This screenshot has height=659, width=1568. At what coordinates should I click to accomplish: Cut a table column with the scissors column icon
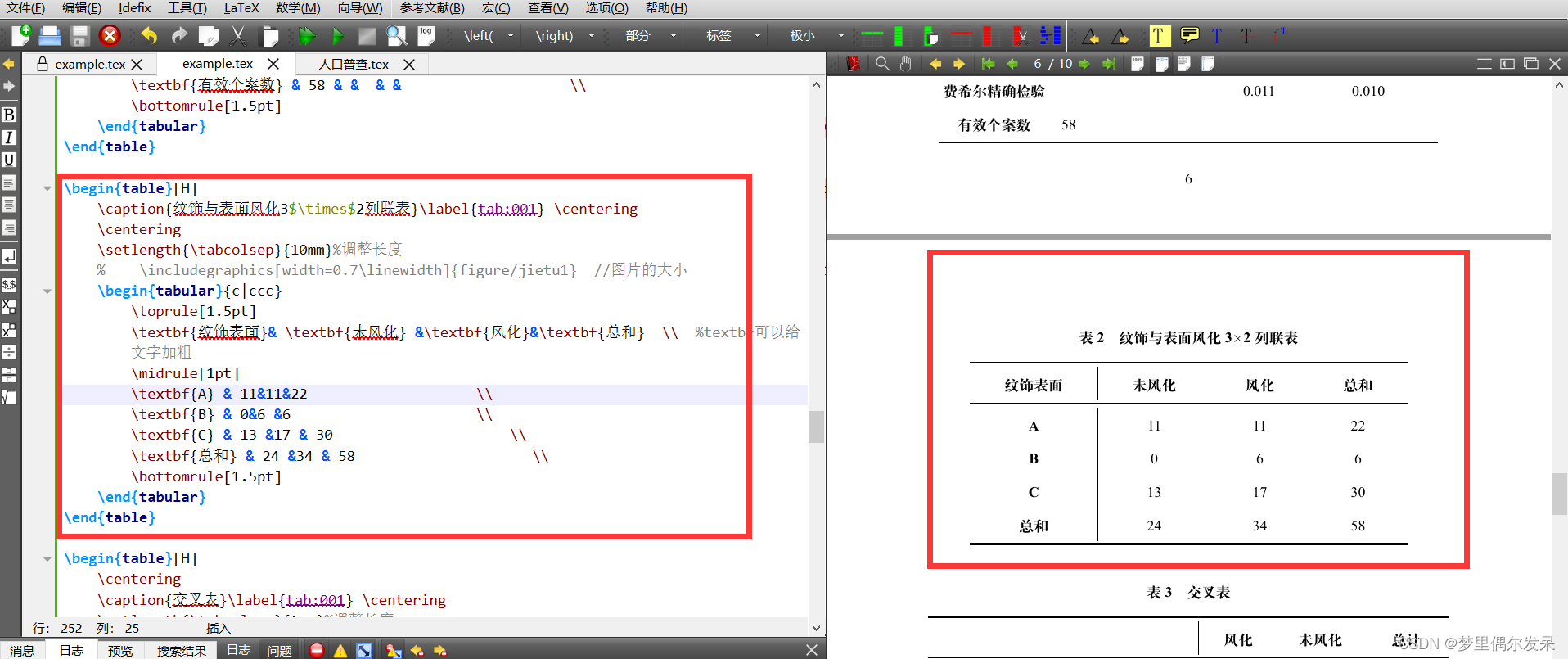[1020, 35]
